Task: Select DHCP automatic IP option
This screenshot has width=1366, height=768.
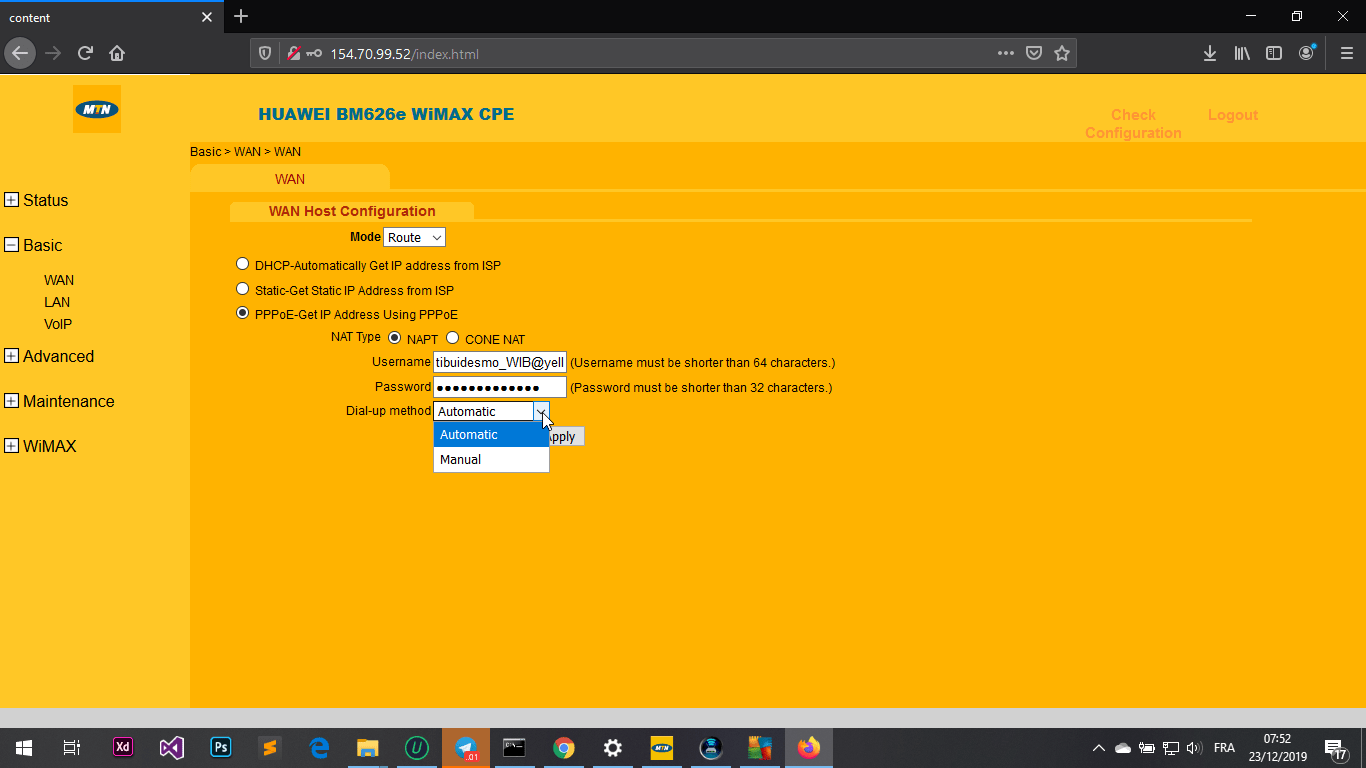Action: click(x=242, y=264)
